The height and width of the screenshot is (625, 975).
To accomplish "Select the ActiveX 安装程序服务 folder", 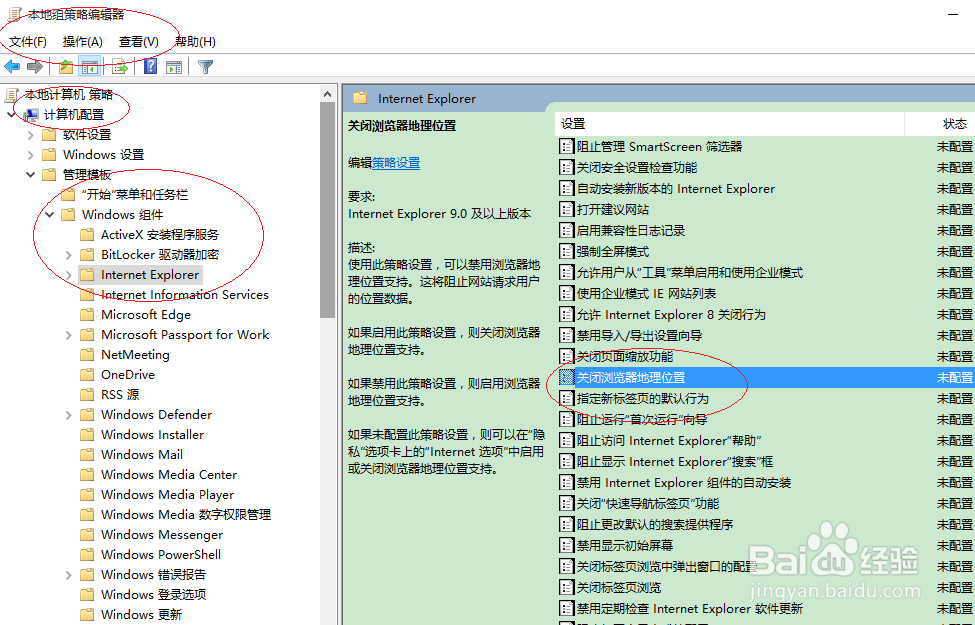I will [160, 235].
